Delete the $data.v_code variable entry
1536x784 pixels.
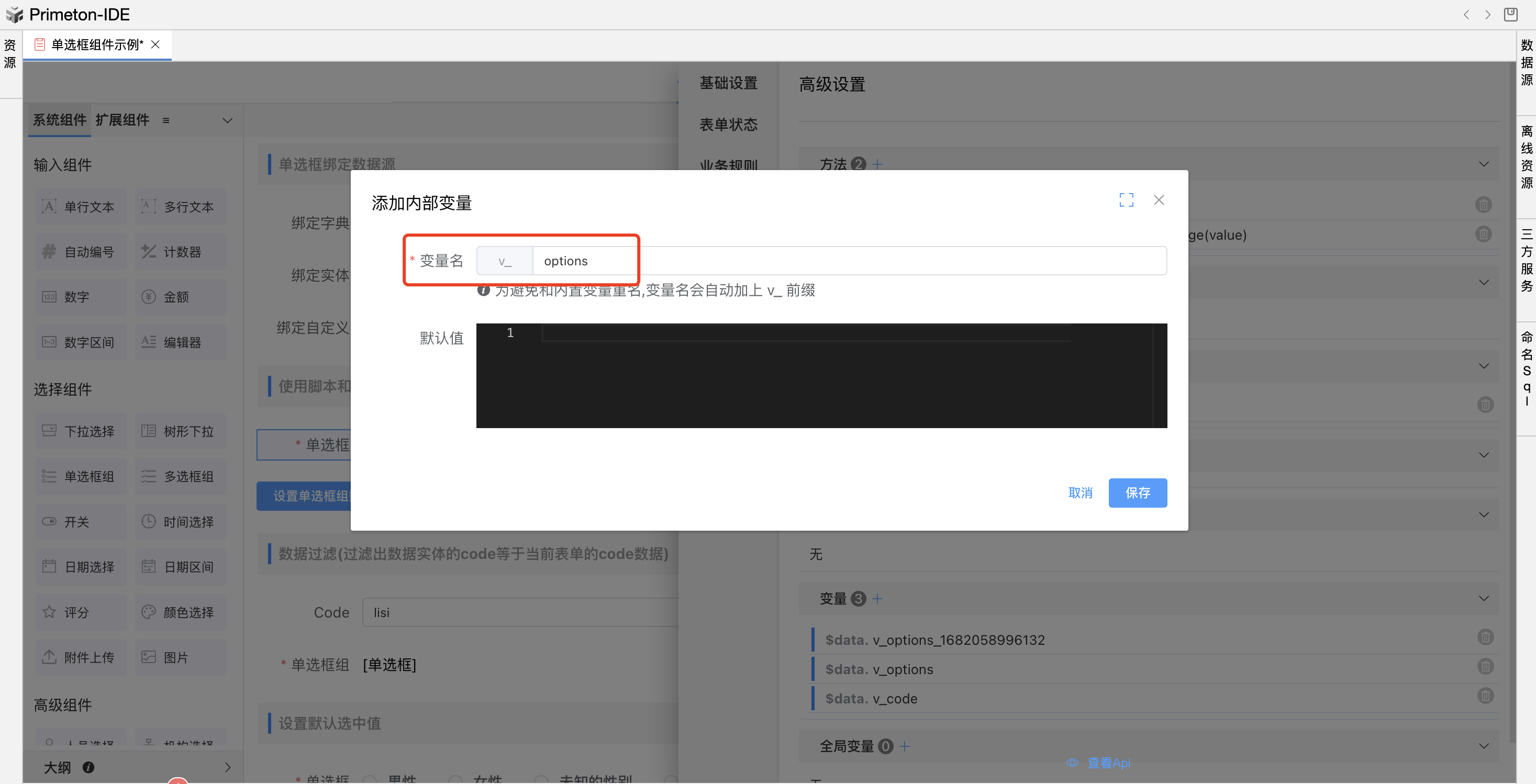click(1485, 695)
